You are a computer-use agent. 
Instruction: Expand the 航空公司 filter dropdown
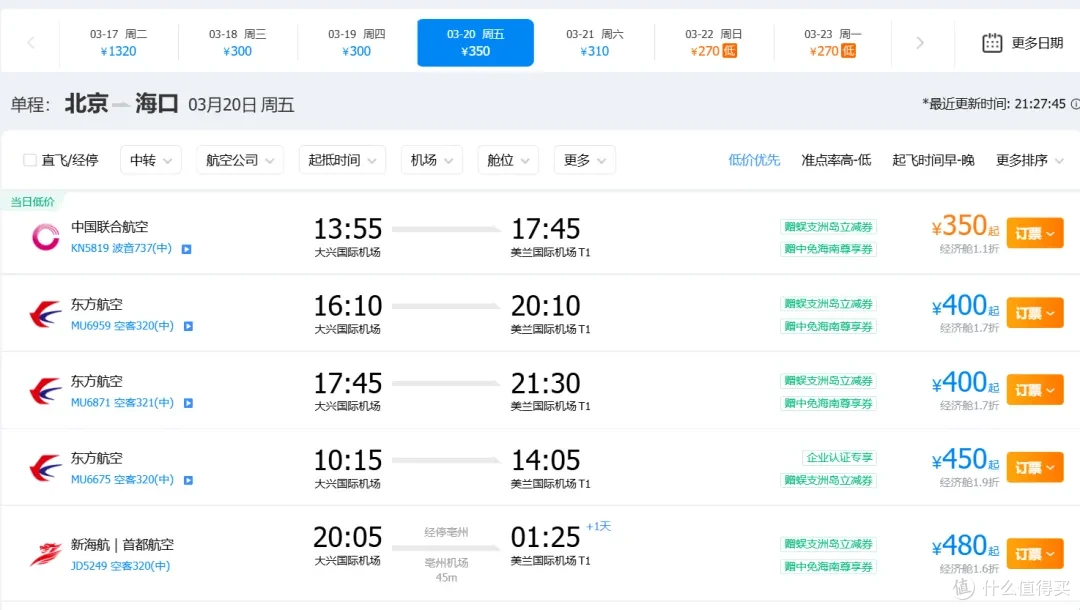(x=240, y=160)
